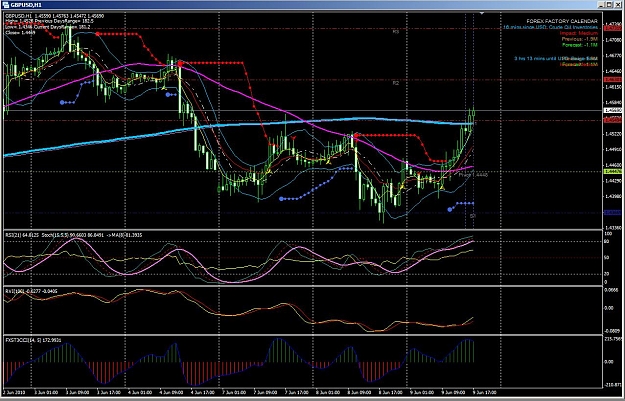Click the 9 Jun 17:00 time label
Image resolution: width=625 pixels, height=401 pixels.
(484, 392)
